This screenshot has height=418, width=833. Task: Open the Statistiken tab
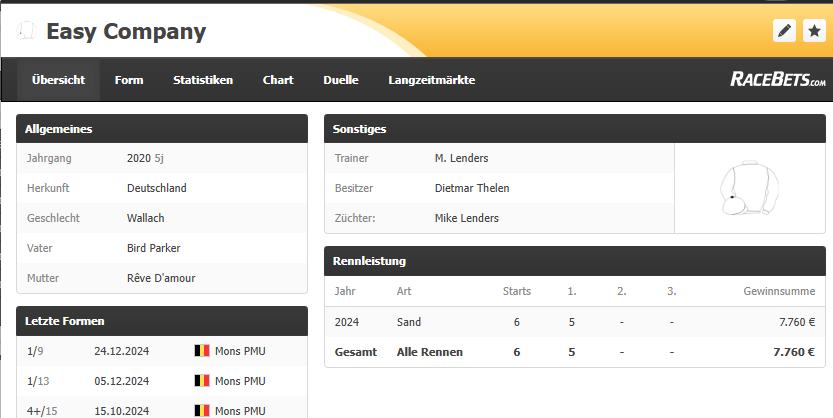point(203,80)
